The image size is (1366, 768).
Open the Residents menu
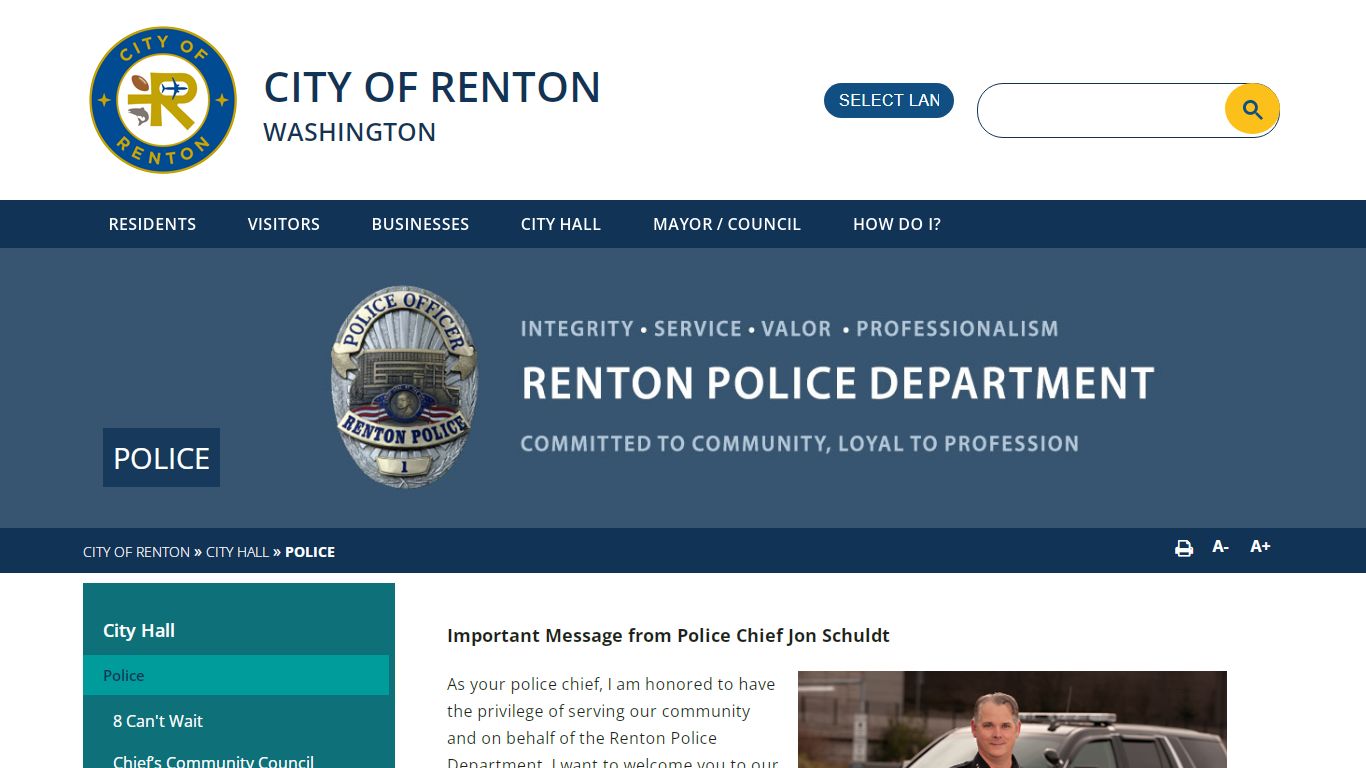pyautogui.click(x=152, y=224)
